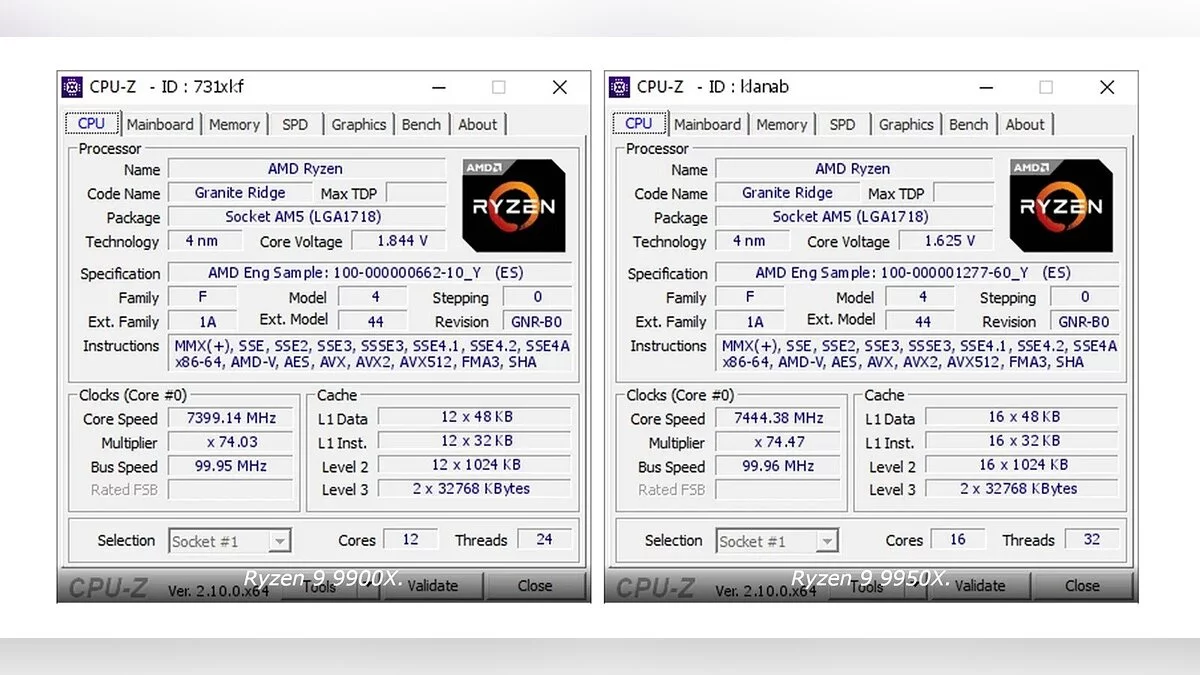Open Memory tab in klanab window
Image resolution: width=1200 pixels, height=675 pixels.
point(782,125)
